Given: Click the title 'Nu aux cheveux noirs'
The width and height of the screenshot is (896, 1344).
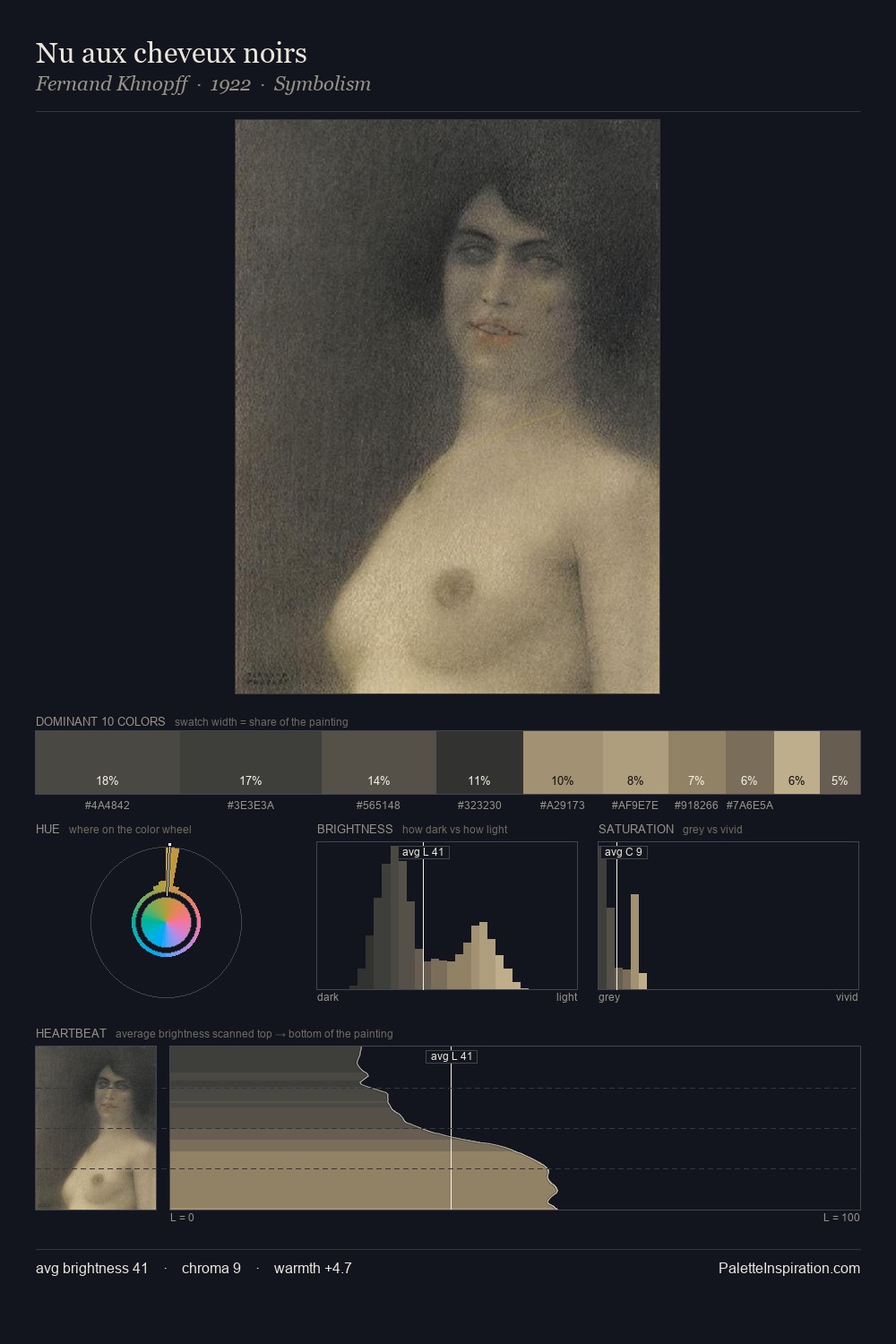Looking at the screenshot, I should [x=171, y=53].
